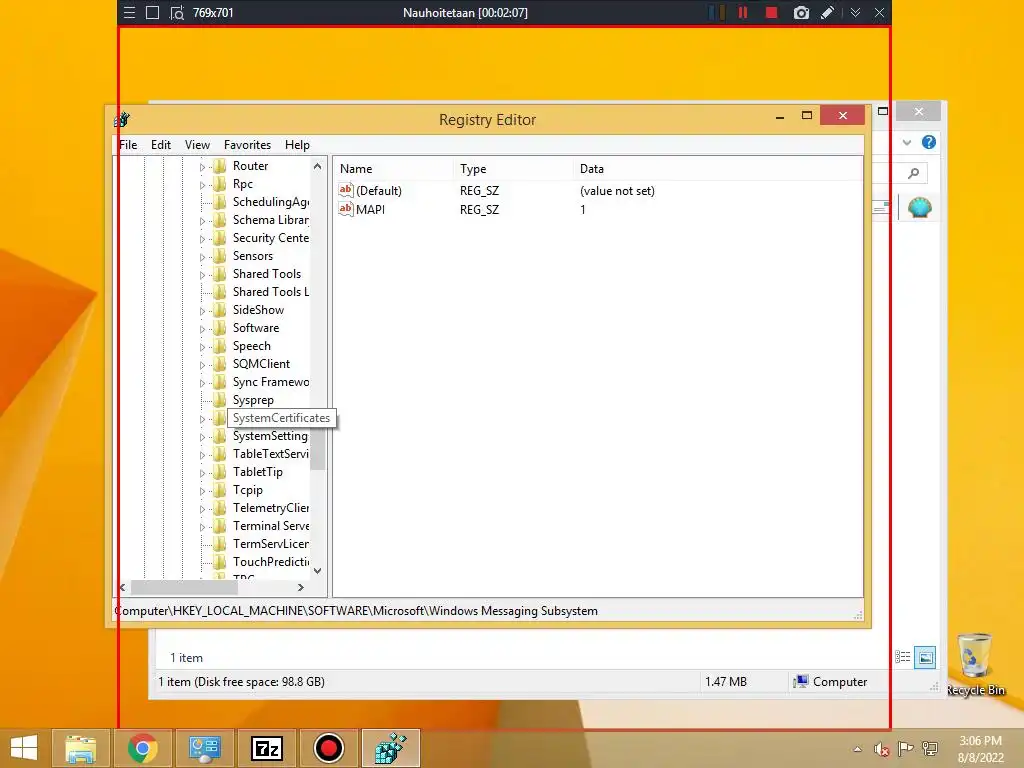The image size is (1024, 768).
Task: Click the muted volume tray icon
Action: (x=882, y=749)
